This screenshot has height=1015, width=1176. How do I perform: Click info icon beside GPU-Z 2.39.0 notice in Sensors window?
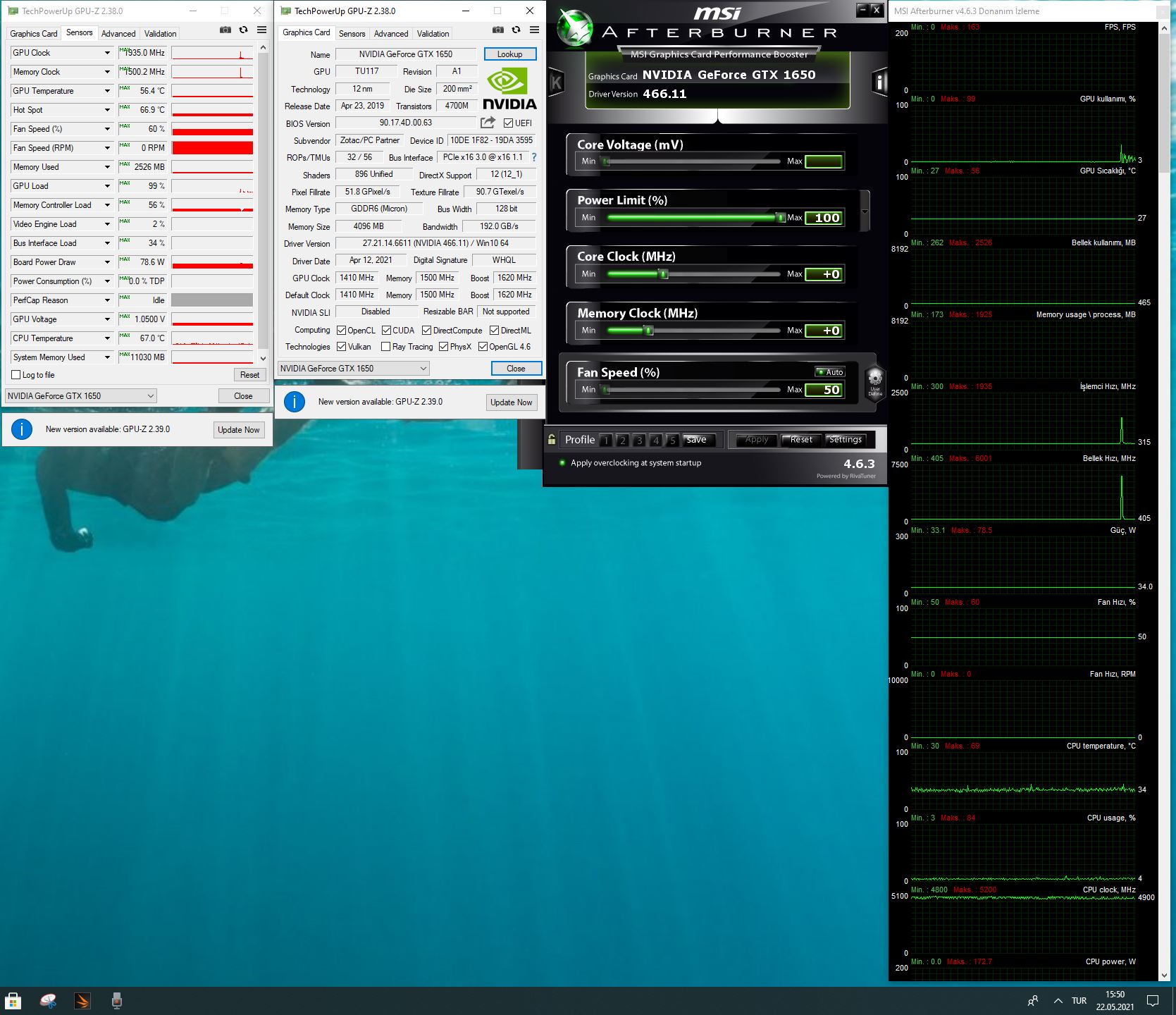click(22, 429)
